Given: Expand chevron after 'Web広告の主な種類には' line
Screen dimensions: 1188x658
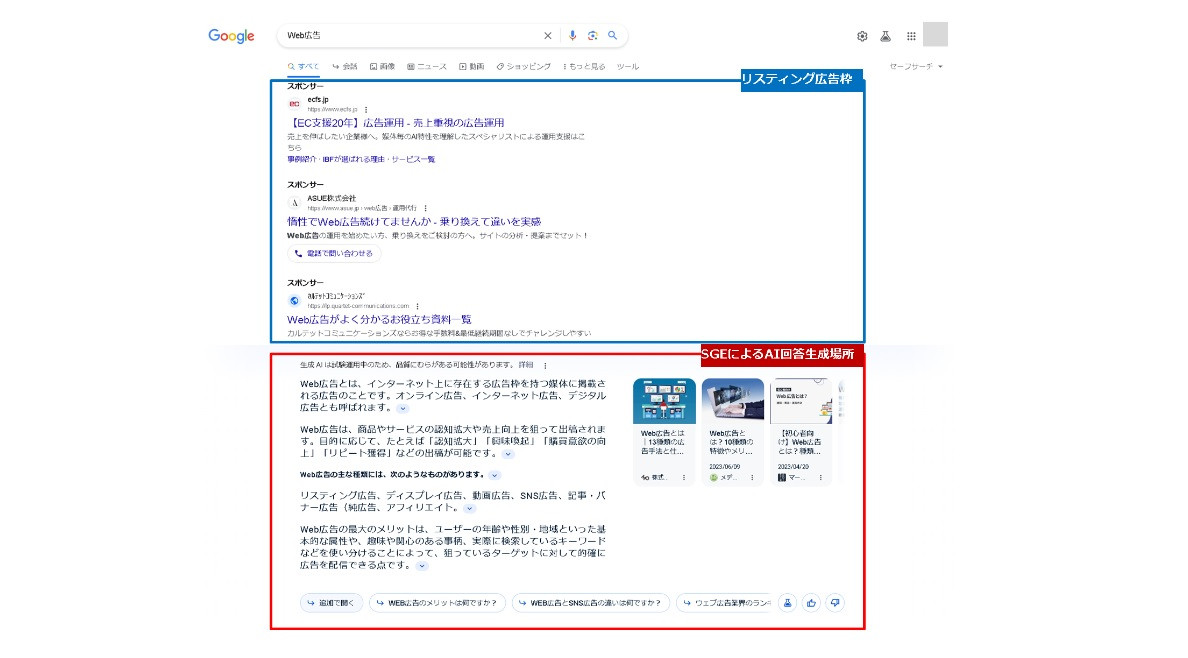Looking at the screenshot, I should tap(494, 475).
